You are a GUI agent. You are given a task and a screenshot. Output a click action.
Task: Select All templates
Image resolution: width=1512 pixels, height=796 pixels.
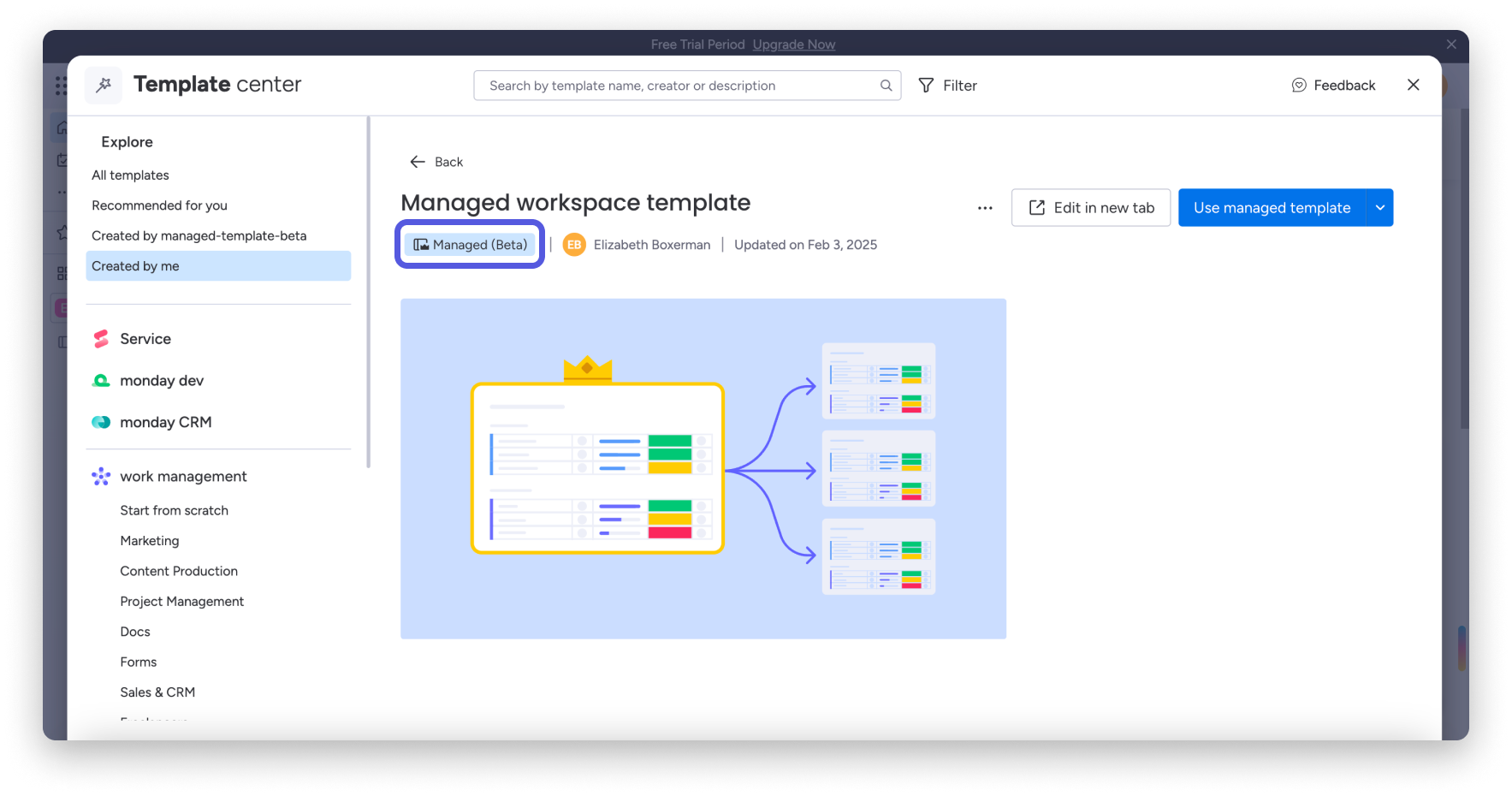pos(218,175)
